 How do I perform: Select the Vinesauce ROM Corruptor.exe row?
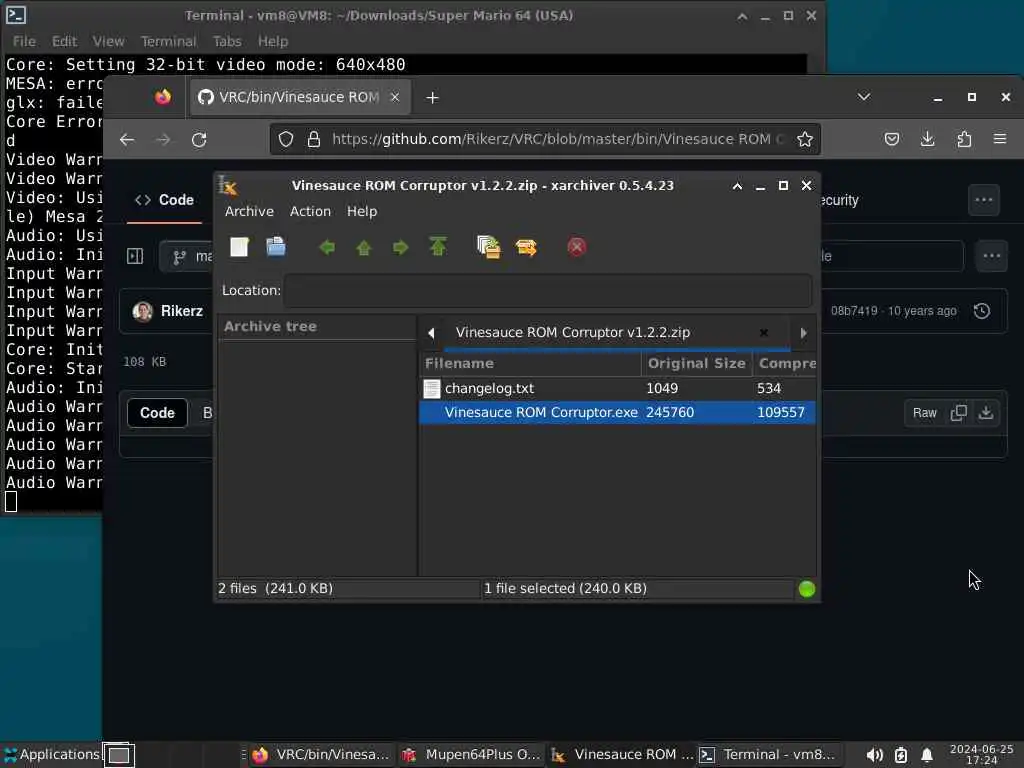[617, 413]
